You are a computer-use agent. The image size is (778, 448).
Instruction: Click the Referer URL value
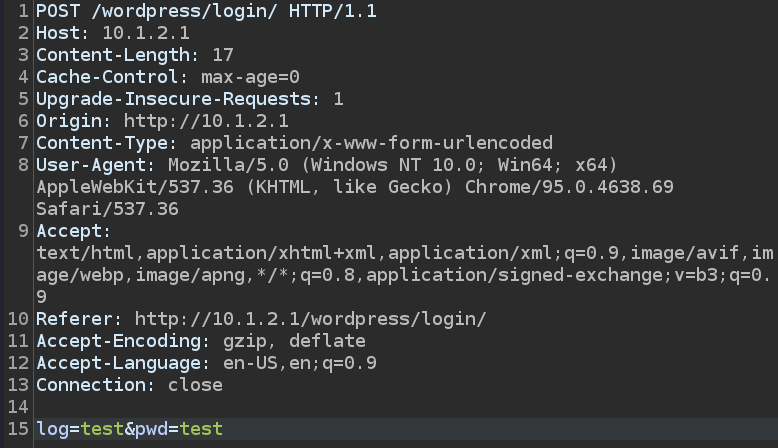coord(311,319)
